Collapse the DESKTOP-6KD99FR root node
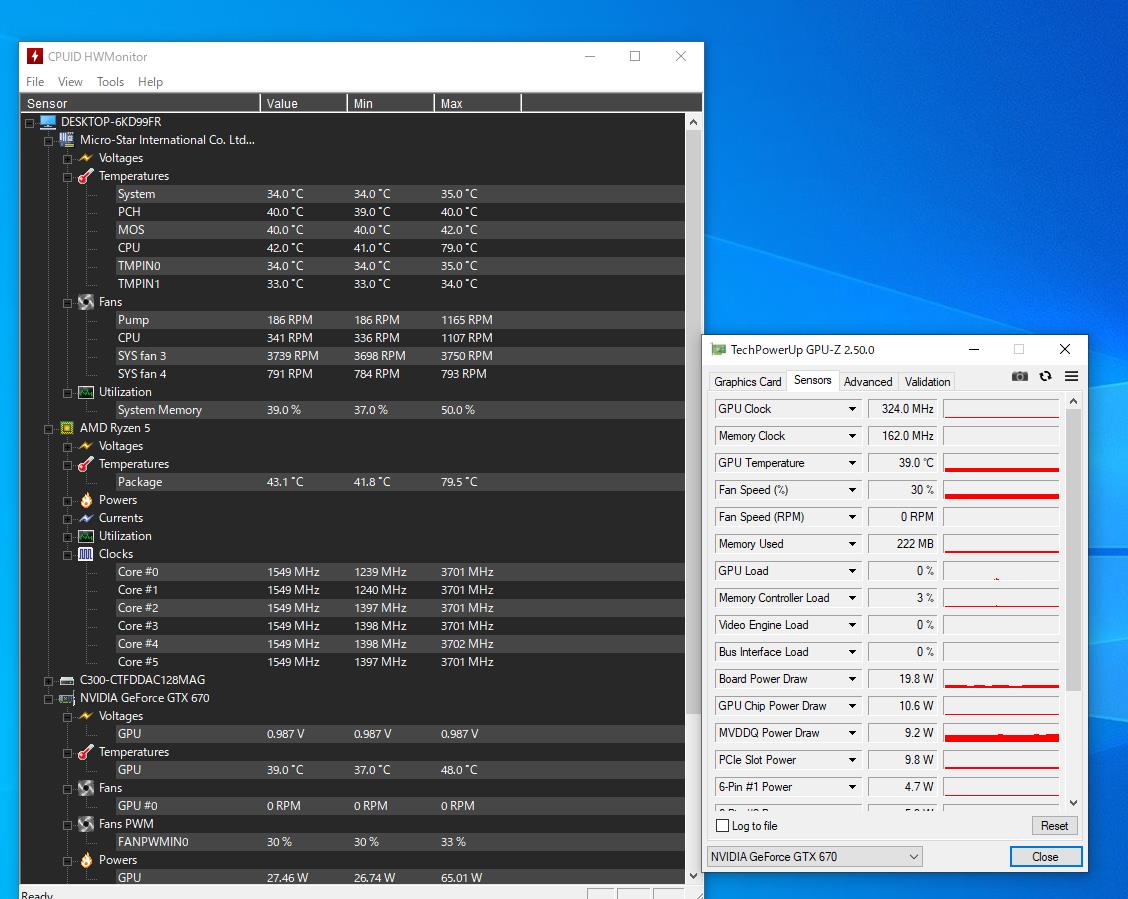The width and height of the screenshot is (1128, 899). pyautogui.click(x=29, y=123)
